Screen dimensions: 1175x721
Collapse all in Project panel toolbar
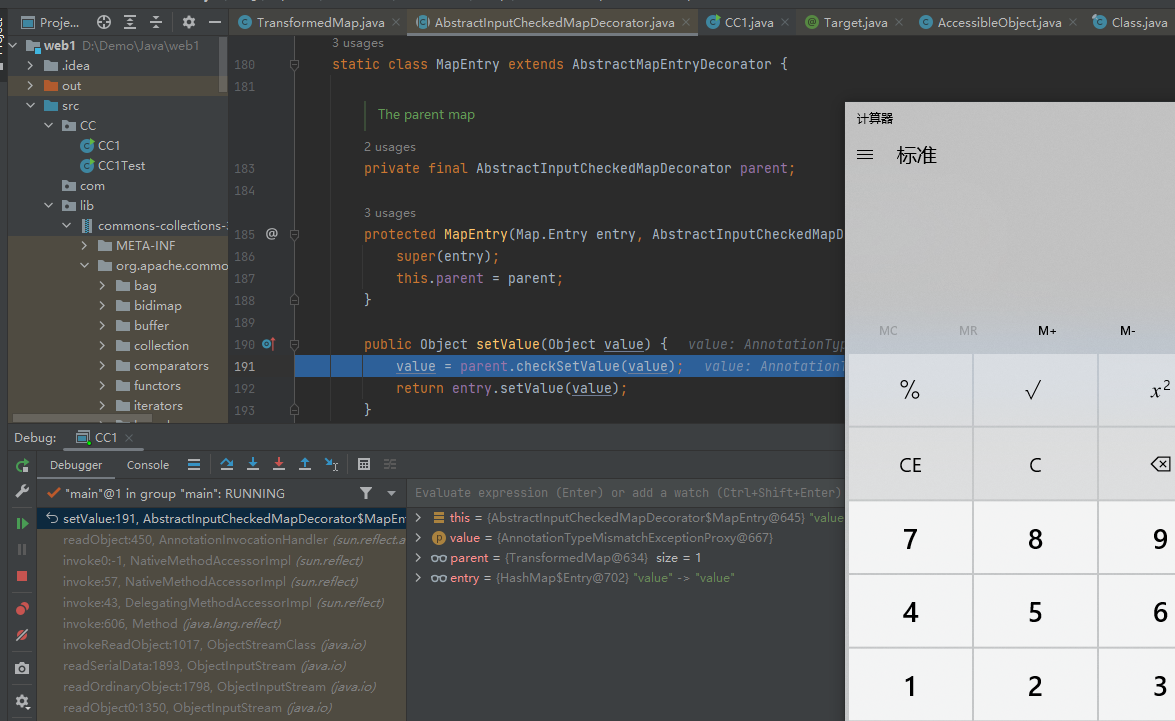(156, 22)
